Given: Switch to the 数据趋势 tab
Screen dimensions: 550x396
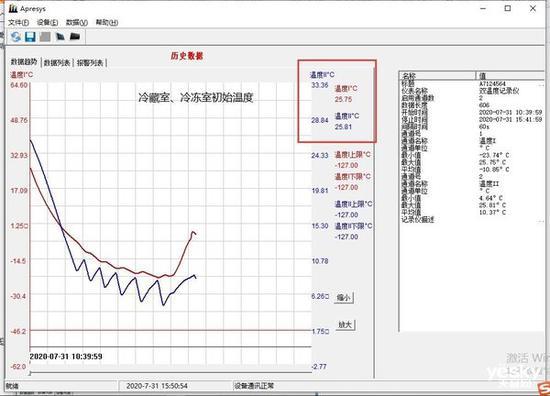Looking at the screenshot, I should tap(24, 62).
